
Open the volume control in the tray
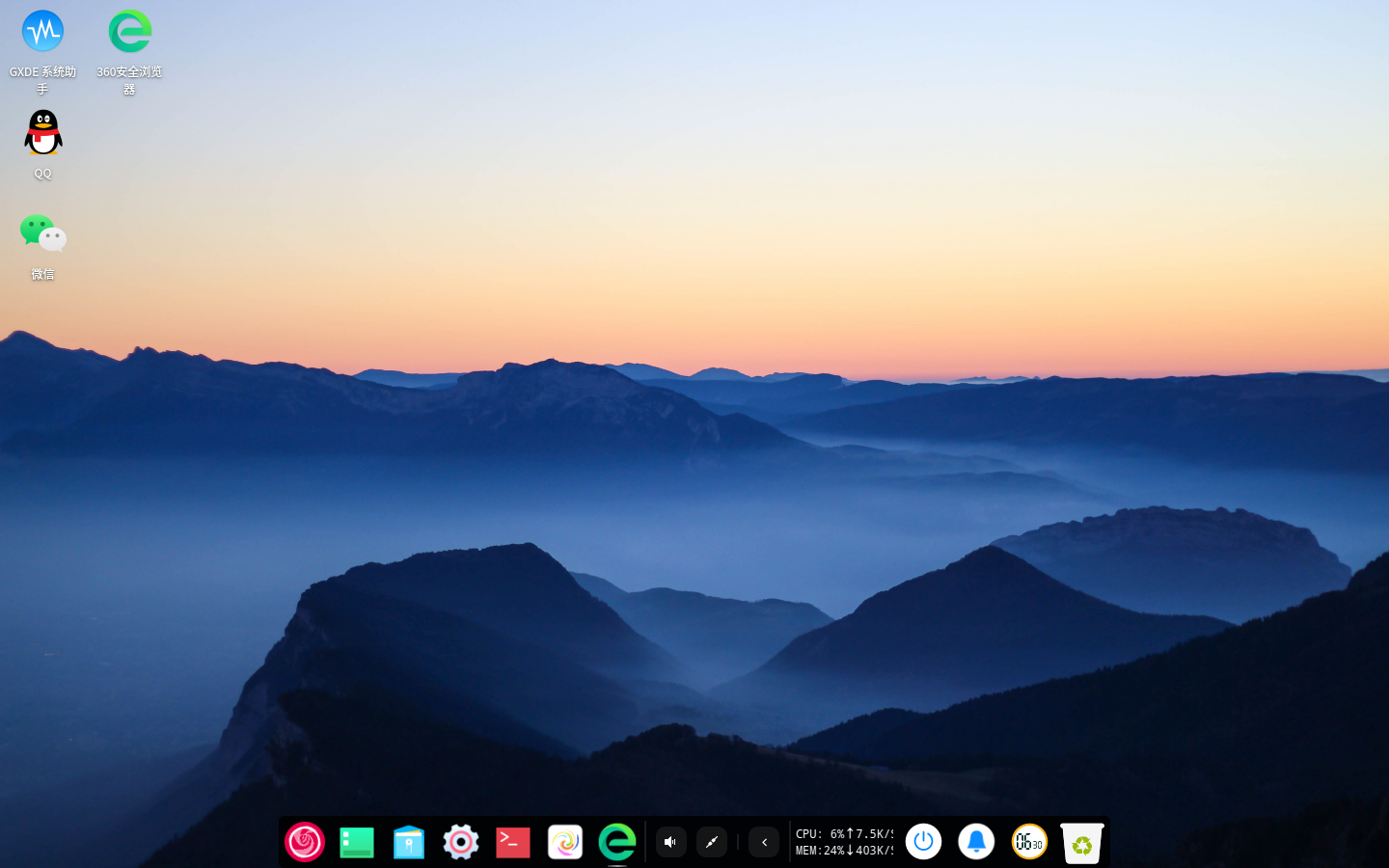pyautogui.click(x=670, y=842)
